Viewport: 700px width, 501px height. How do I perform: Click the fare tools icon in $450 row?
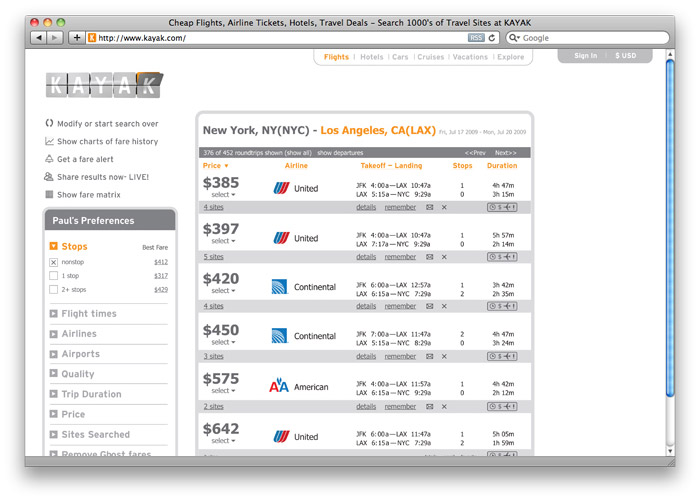[x=502, y=356]
